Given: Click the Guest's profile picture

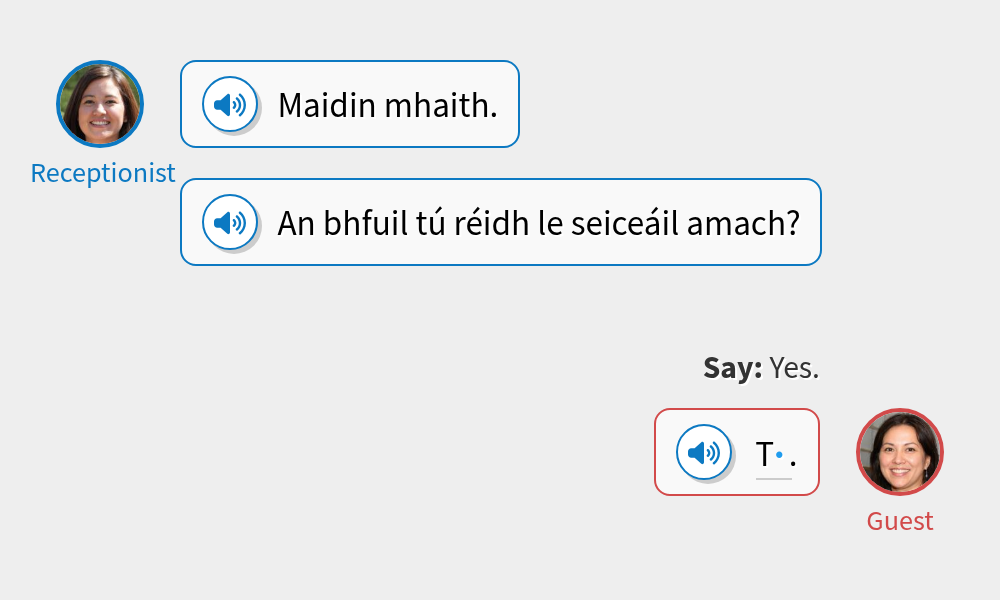Looking at the screenshot, I should [x=899, y=451].
